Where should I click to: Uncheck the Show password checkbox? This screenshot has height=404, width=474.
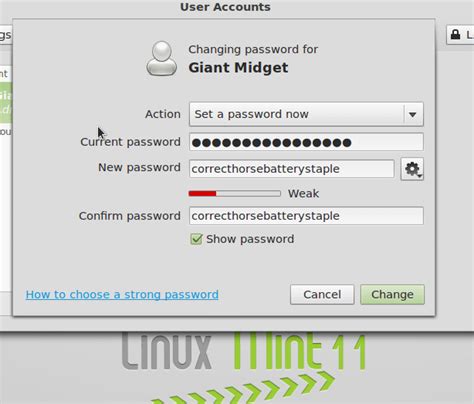pyautogui.click(x=196, y=239)
